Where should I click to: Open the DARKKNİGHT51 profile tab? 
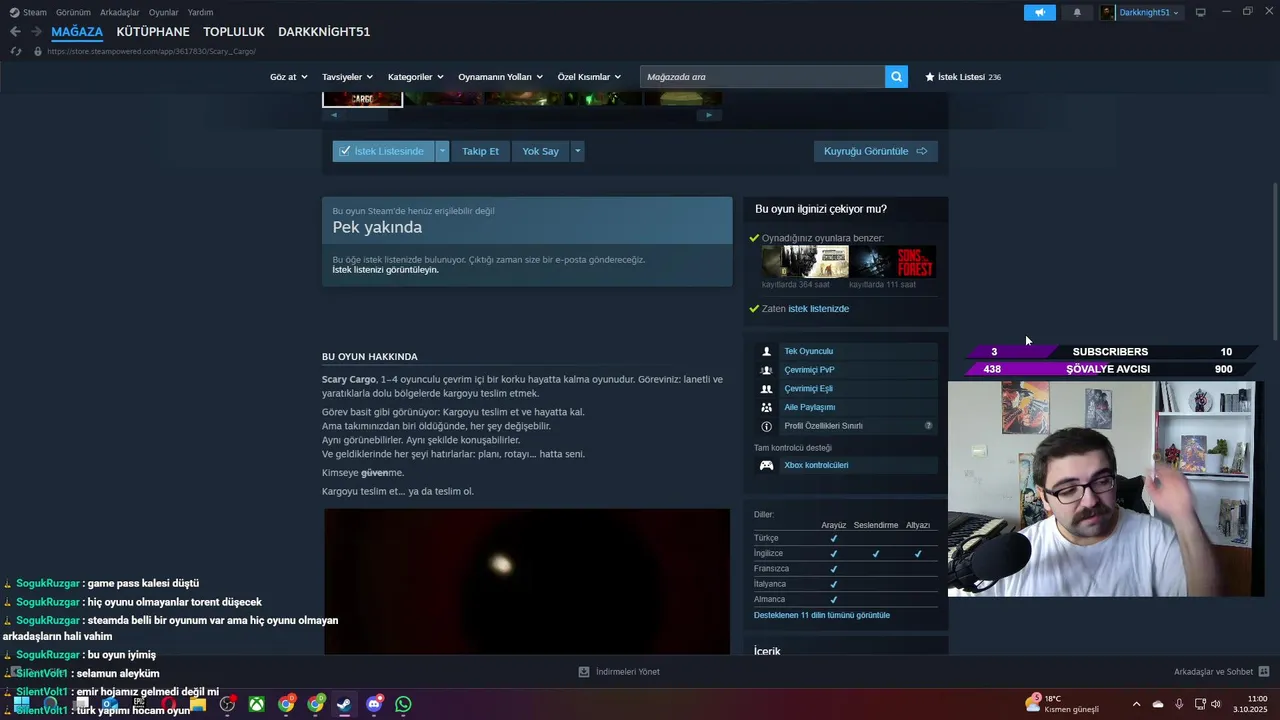tap(324, 32)
